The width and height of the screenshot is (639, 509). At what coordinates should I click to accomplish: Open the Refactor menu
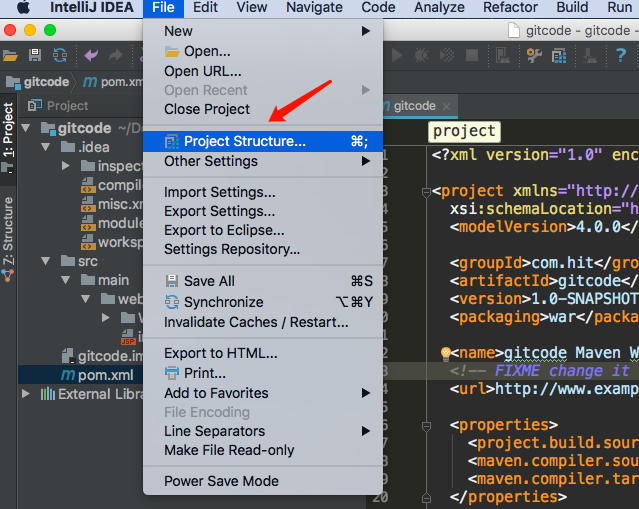click(x=510, y=7)
